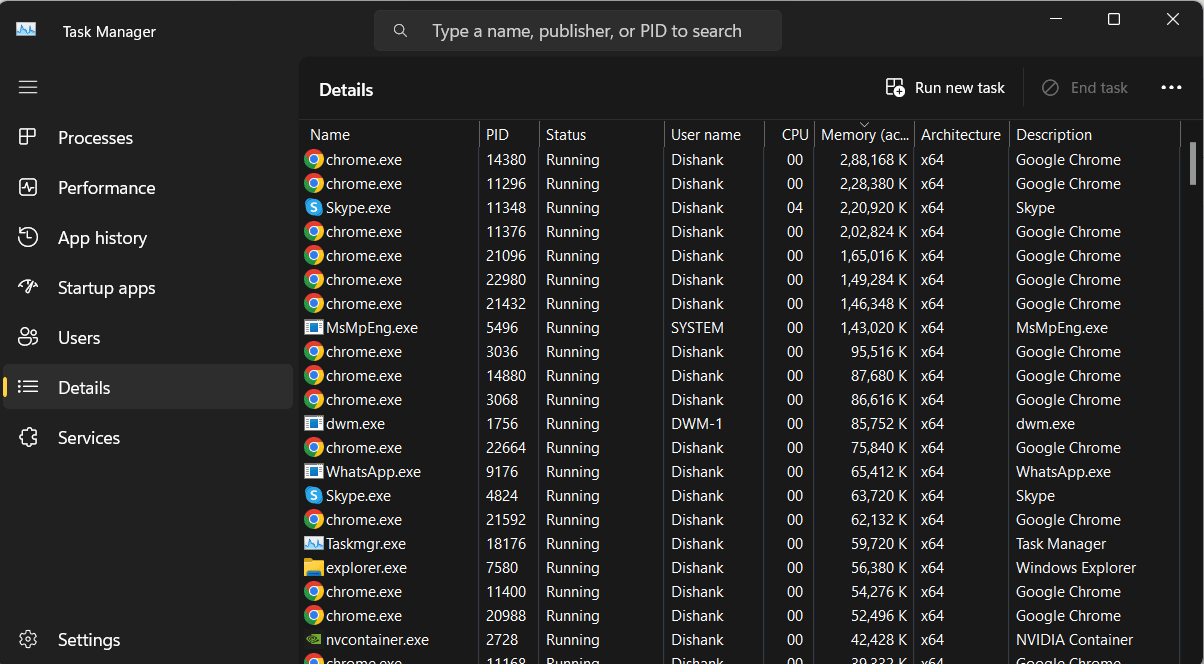The image size is (1204, 664).
Task: Click the Run new task button
Action: click(945, 88)
